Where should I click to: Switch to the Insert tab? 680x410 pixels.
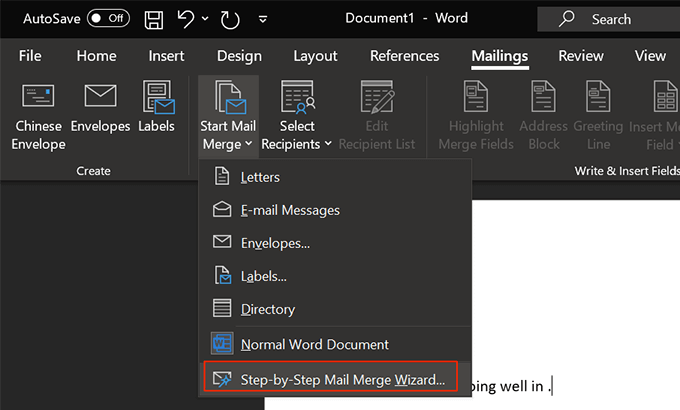(x=166, y=56)
